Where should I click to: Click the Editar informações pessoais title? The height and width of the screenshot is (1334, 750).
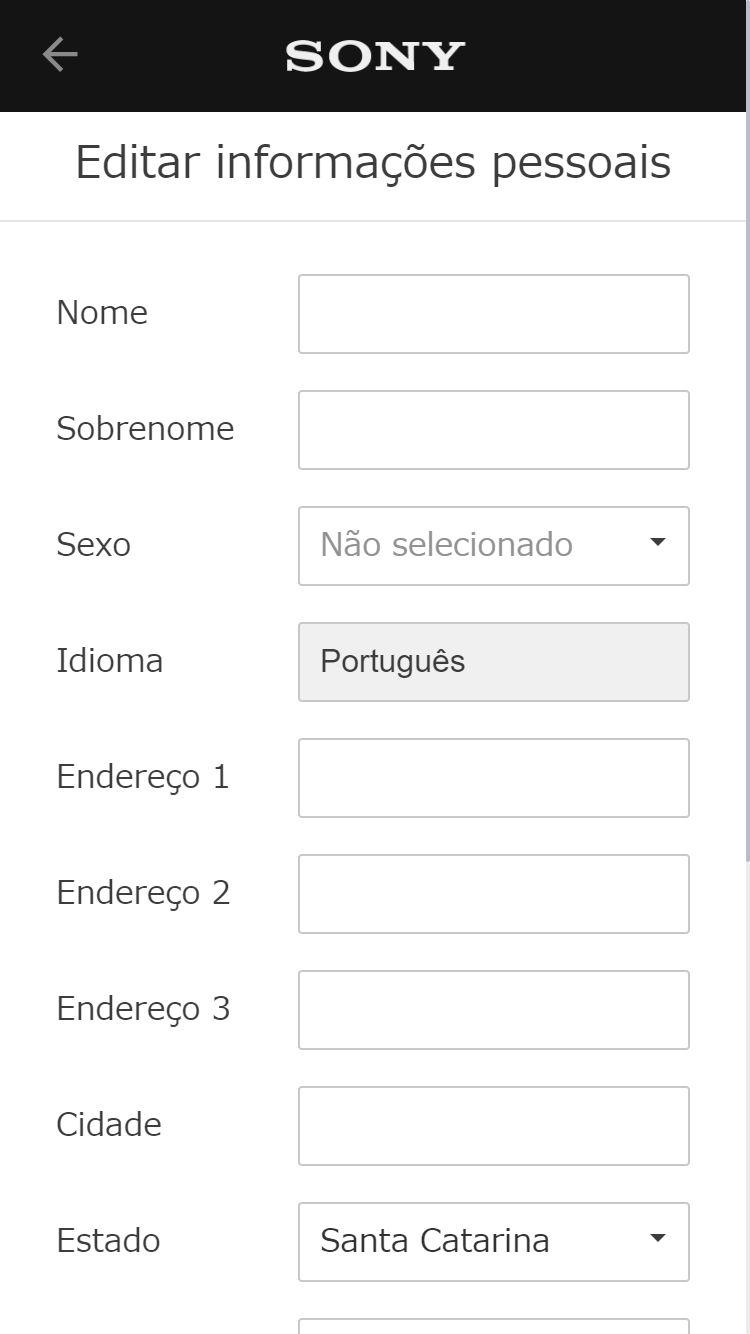(x=375, y=162)
